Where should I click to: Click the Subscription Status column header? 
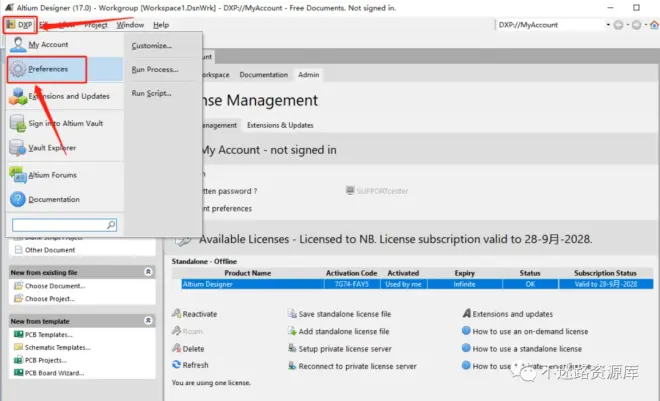coord(605,273)
